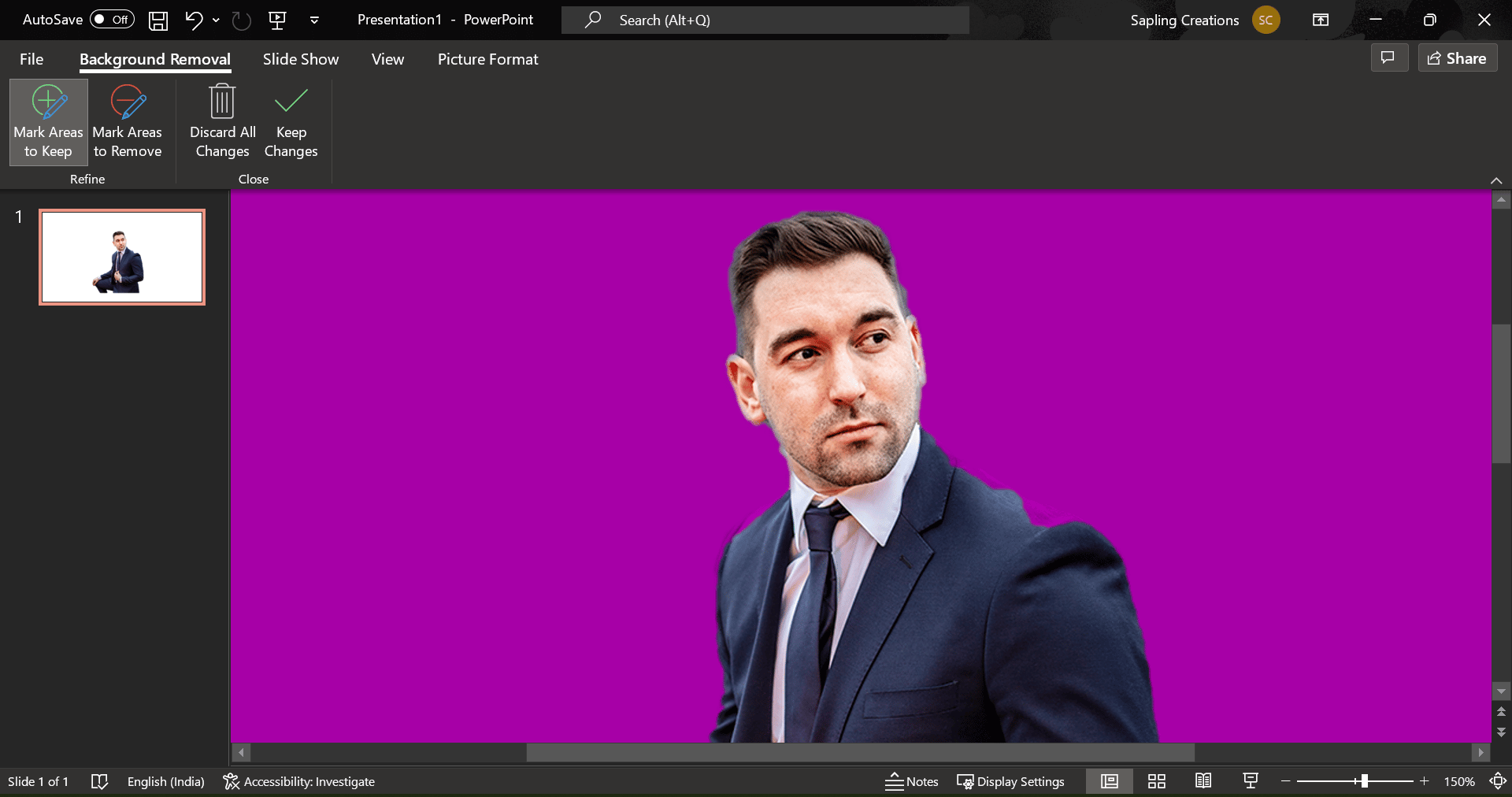This screenshot has width=1512, height=797.
Task: Switch to the Picture Format tab
Action: [487, 58]
